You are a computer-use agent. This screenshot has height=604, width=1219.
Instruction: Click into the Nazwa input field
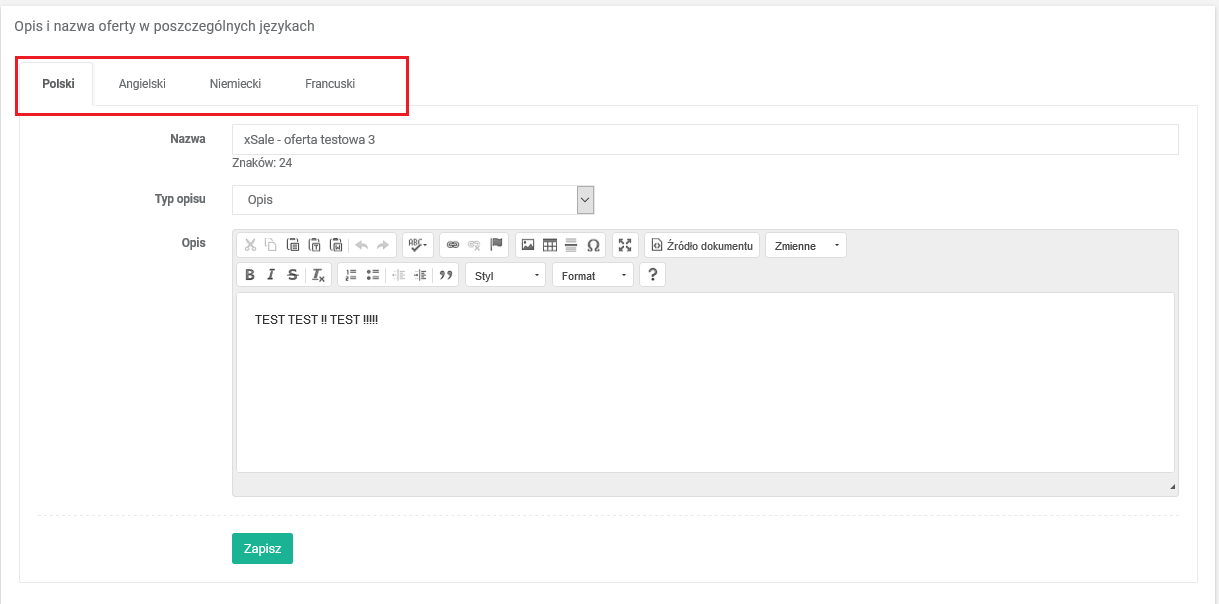point(705,140)
